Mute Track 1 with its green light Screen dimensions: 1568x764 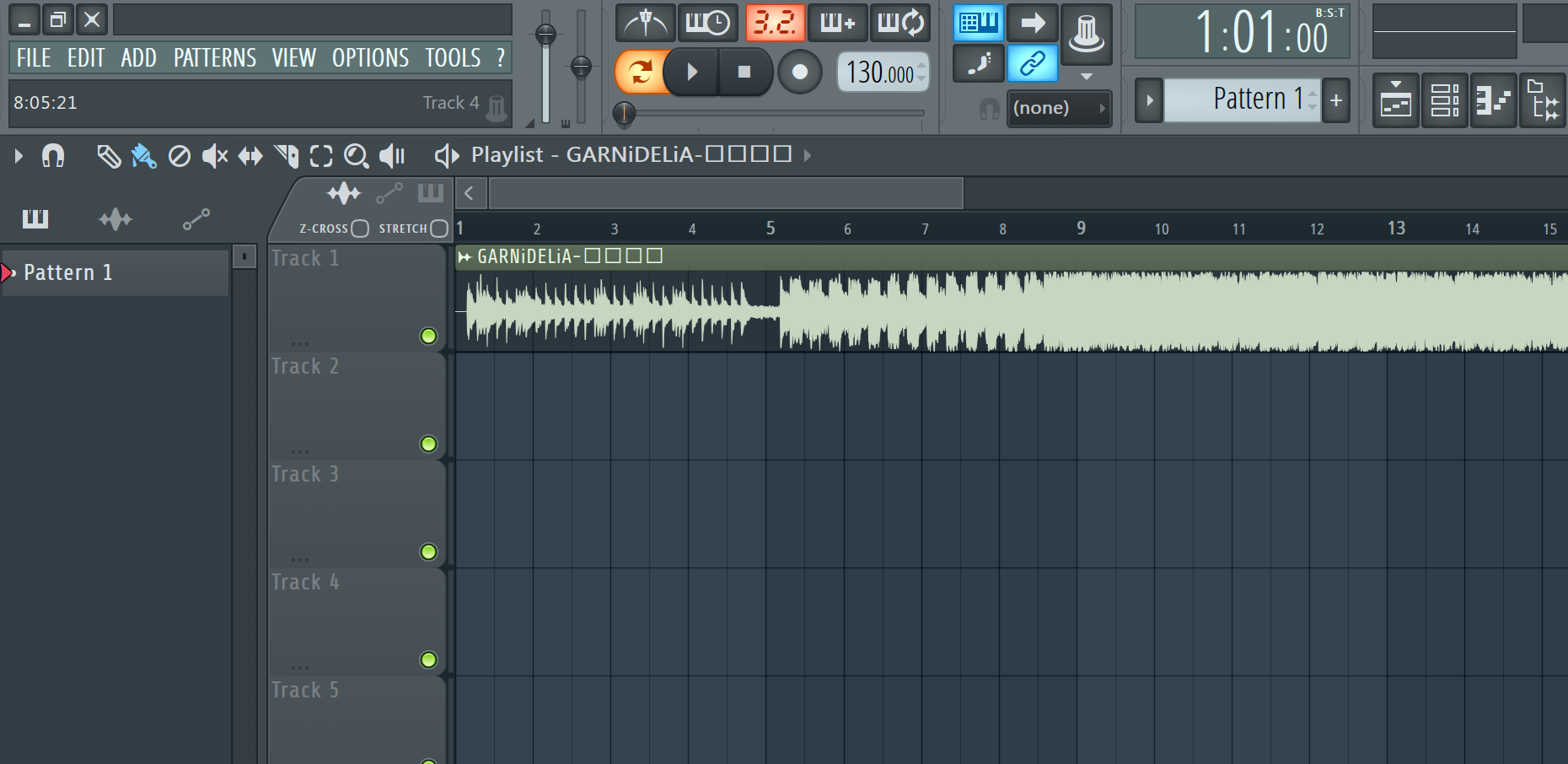coord(428,336)
